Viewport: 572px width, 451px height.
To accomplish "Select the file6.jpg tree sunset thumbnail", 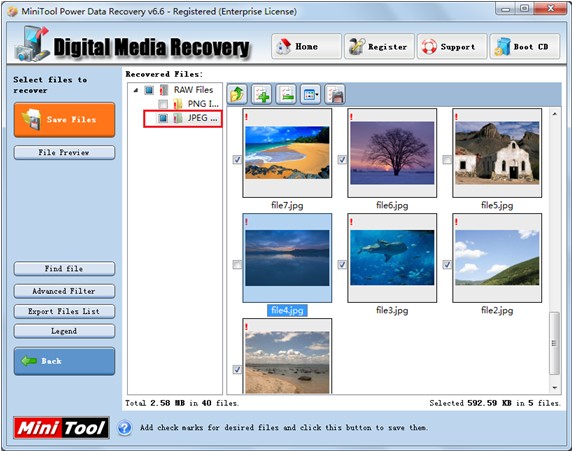I will (x=392, y=153).
